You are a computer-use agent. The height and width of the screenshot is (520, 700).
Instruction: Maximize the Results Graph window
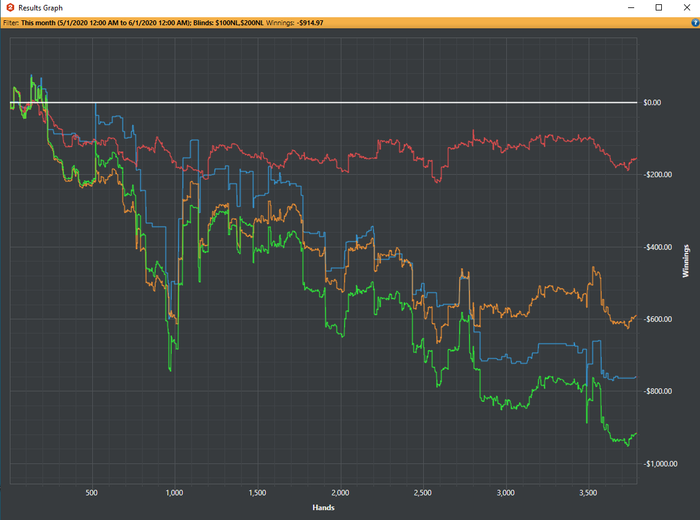(658, 8)
